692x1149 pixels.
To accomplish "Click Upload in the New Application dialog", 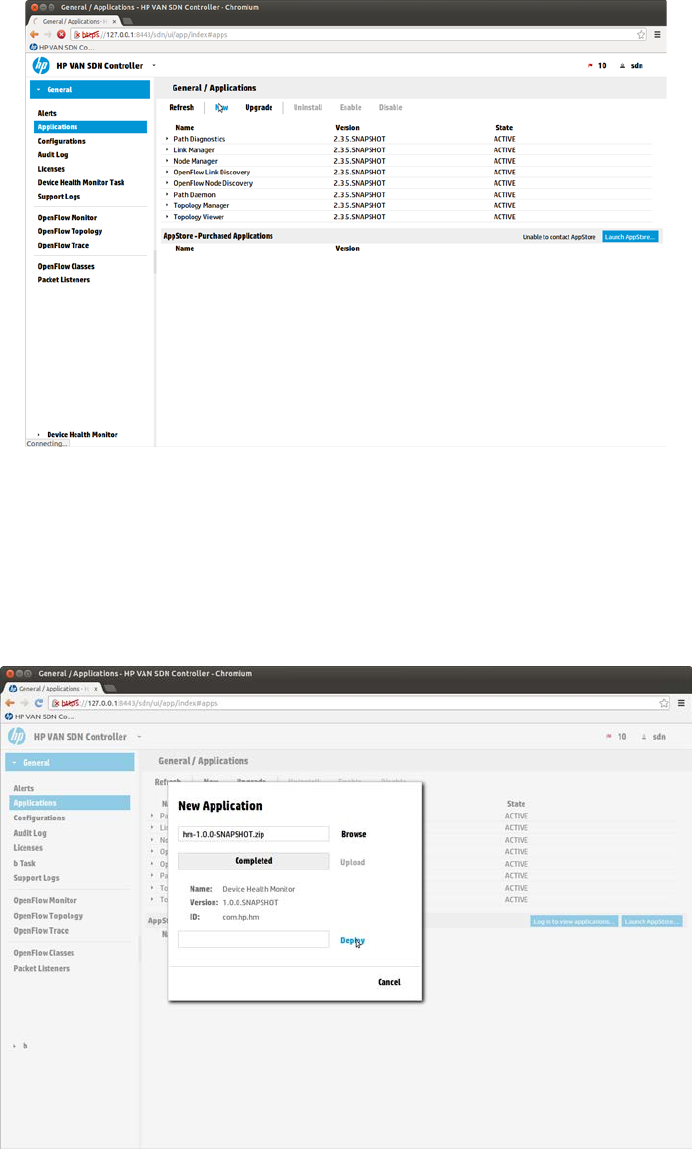I will [x=353, y=862].
